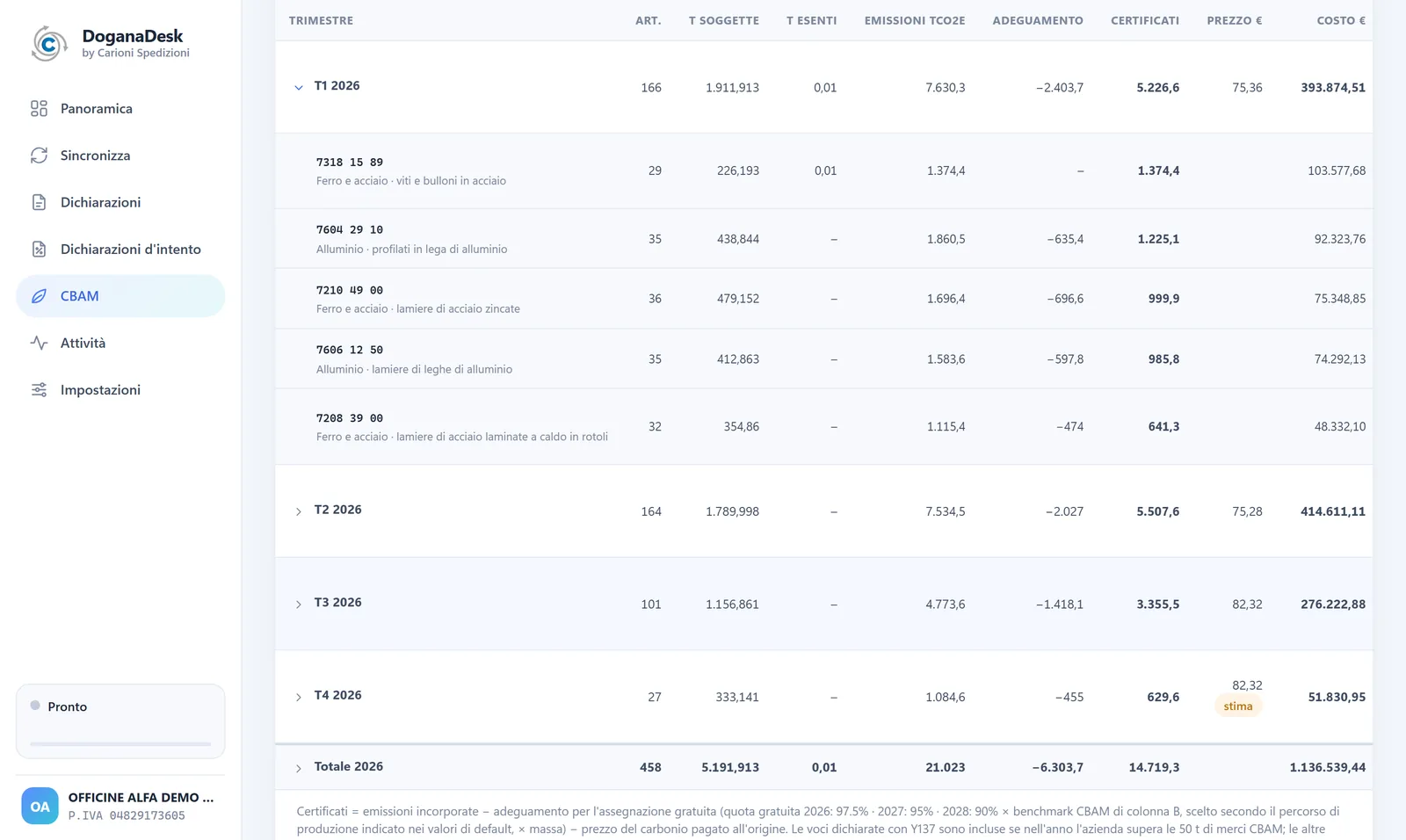Select row with code 7208 39 00
Viewport: 1406px width, 840px height.
coord(823,427)
